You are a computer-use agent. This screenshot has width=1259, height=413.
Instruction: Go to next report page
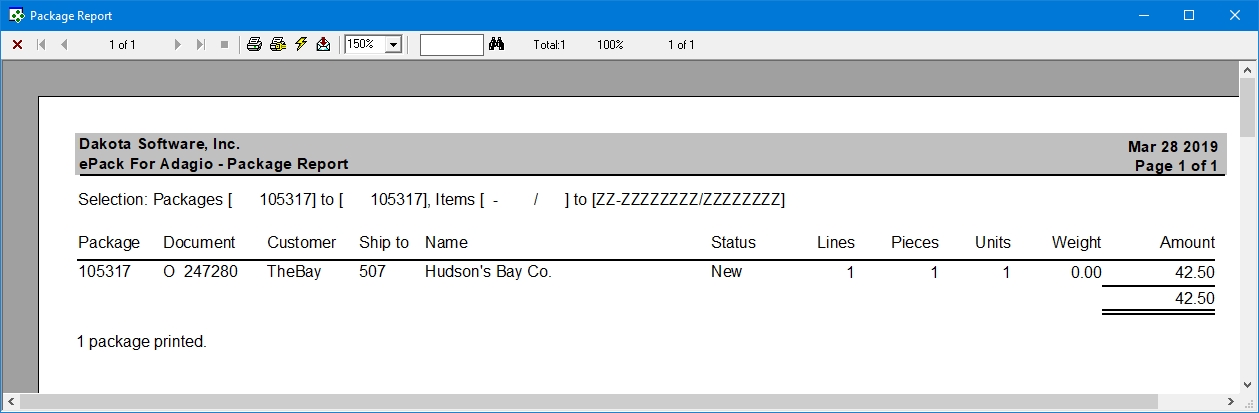178,45
